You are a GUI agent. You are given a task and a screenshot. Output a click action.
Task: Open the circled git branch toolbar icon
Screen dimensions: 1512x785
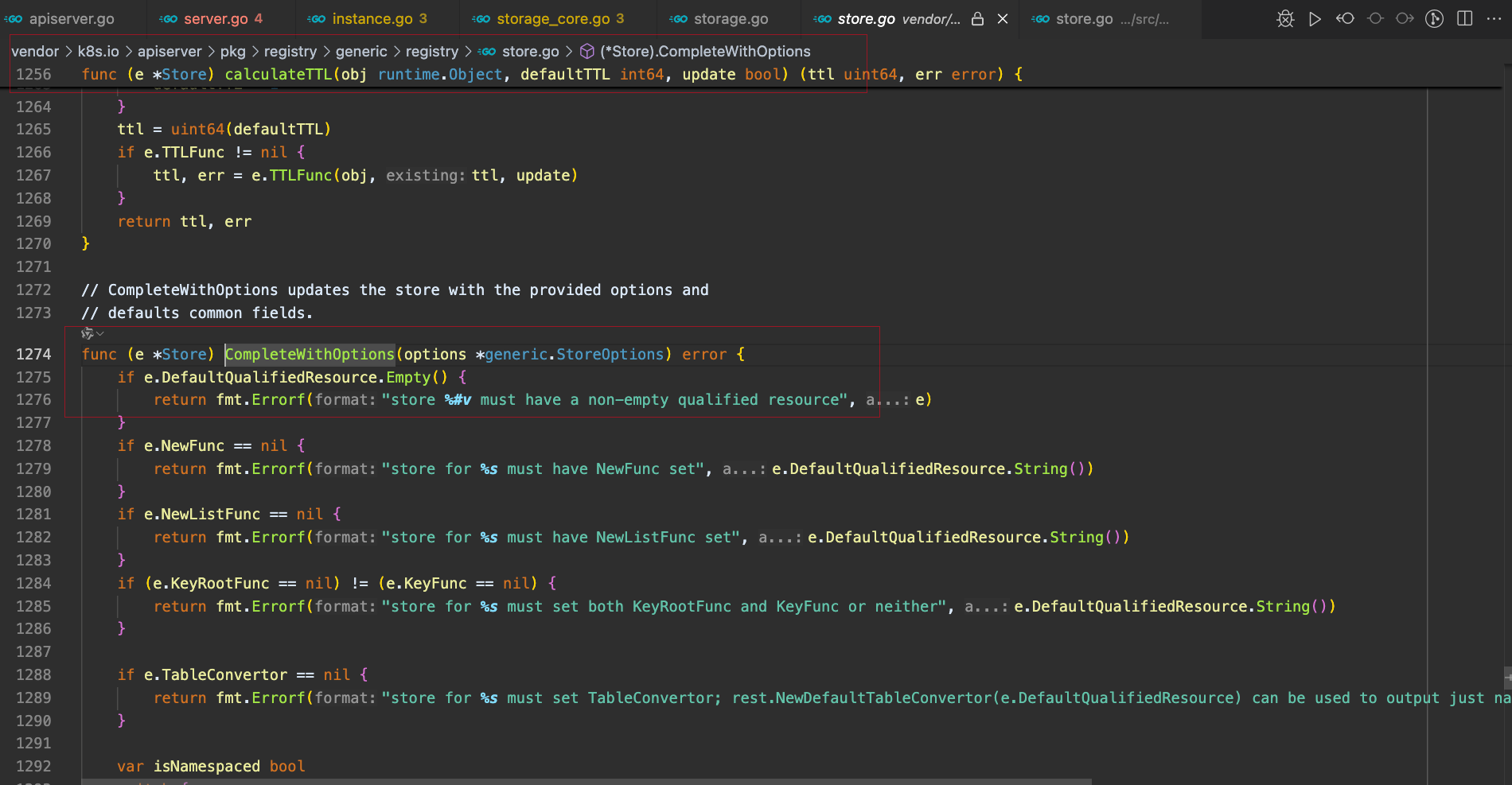click(1434, 19)
